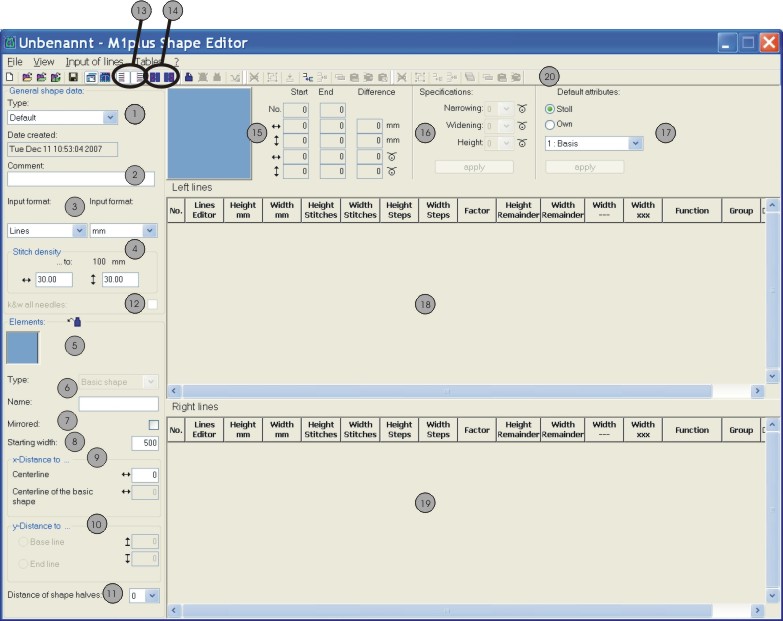This screenshot has width=783, height=621.
Task: Click the Lines Editor column header in Left lines
Action: (204, 211)
